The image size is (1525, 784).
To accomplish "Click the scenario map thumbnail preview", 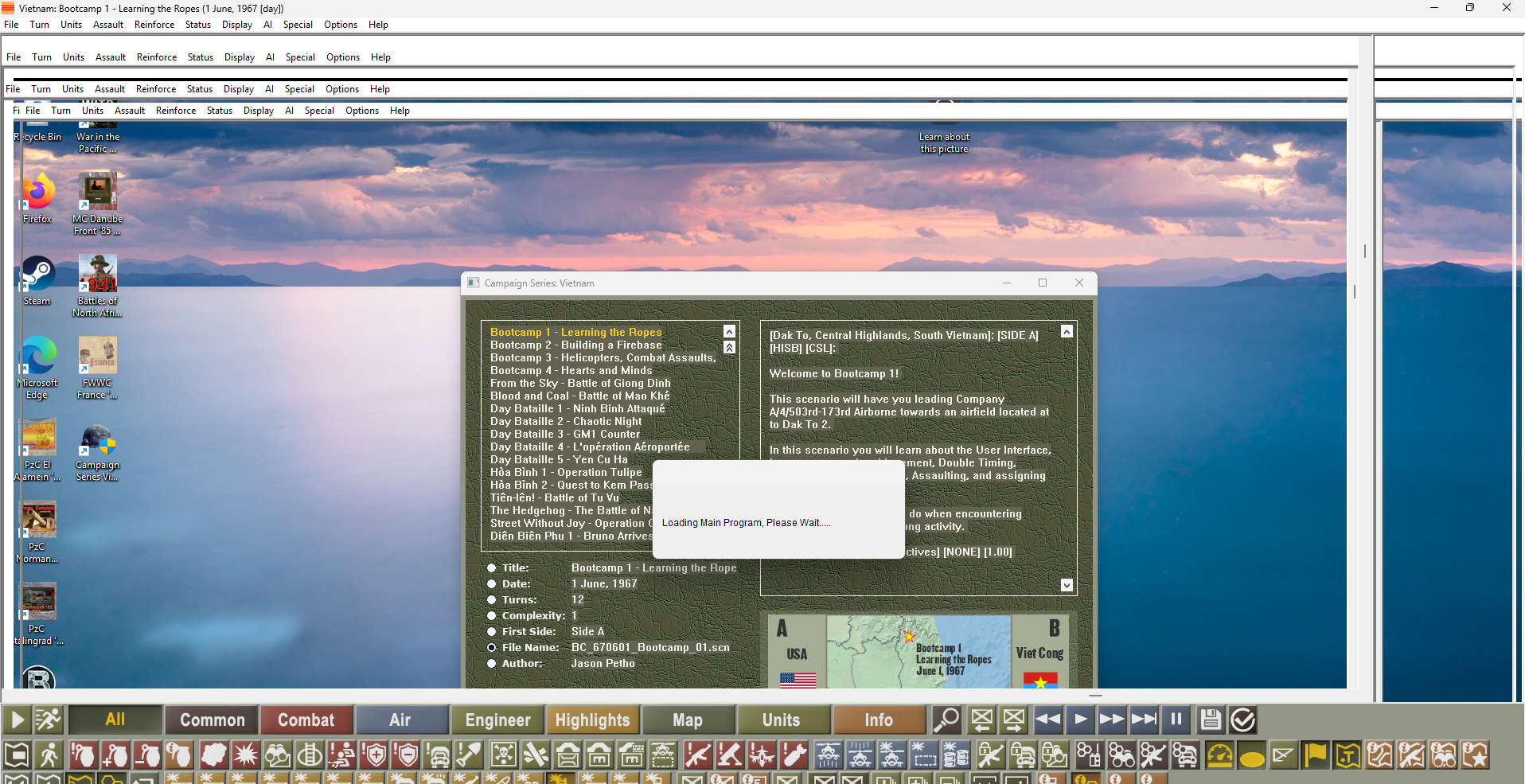I will coord(919,652).
